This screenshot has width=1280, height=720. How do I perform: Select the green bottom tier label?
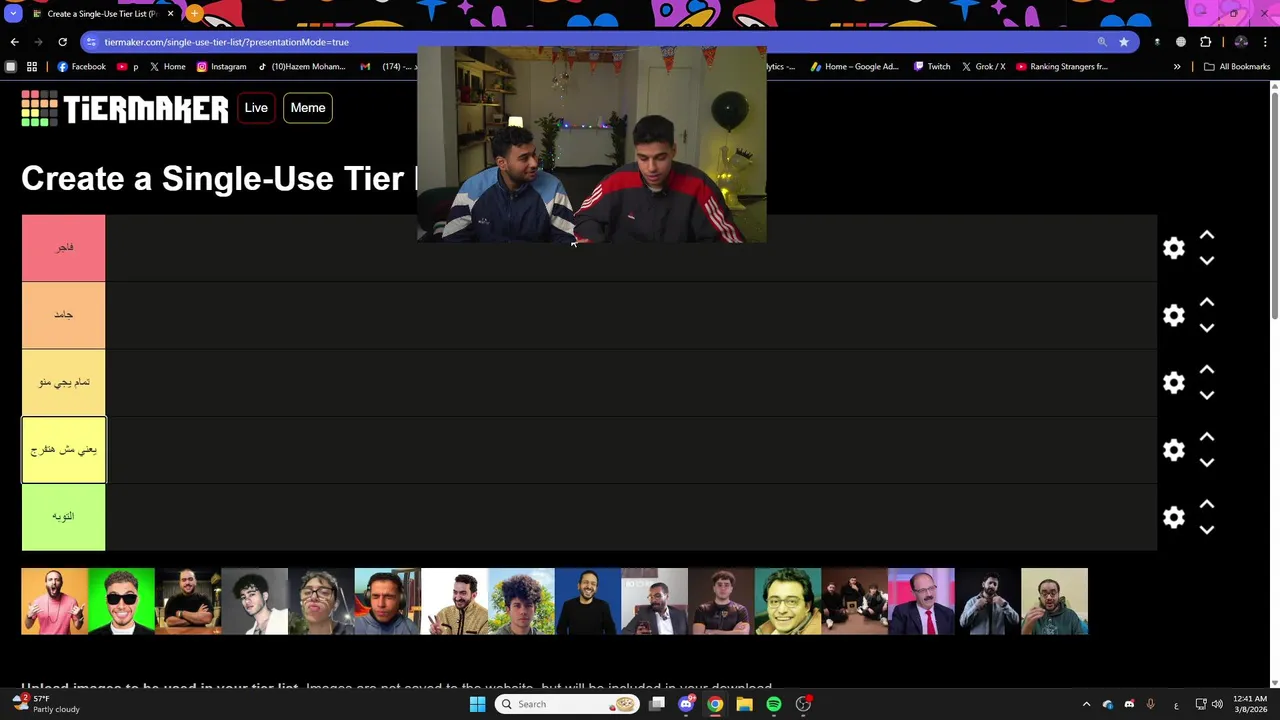pyautogui.click(x=63, y=517)
